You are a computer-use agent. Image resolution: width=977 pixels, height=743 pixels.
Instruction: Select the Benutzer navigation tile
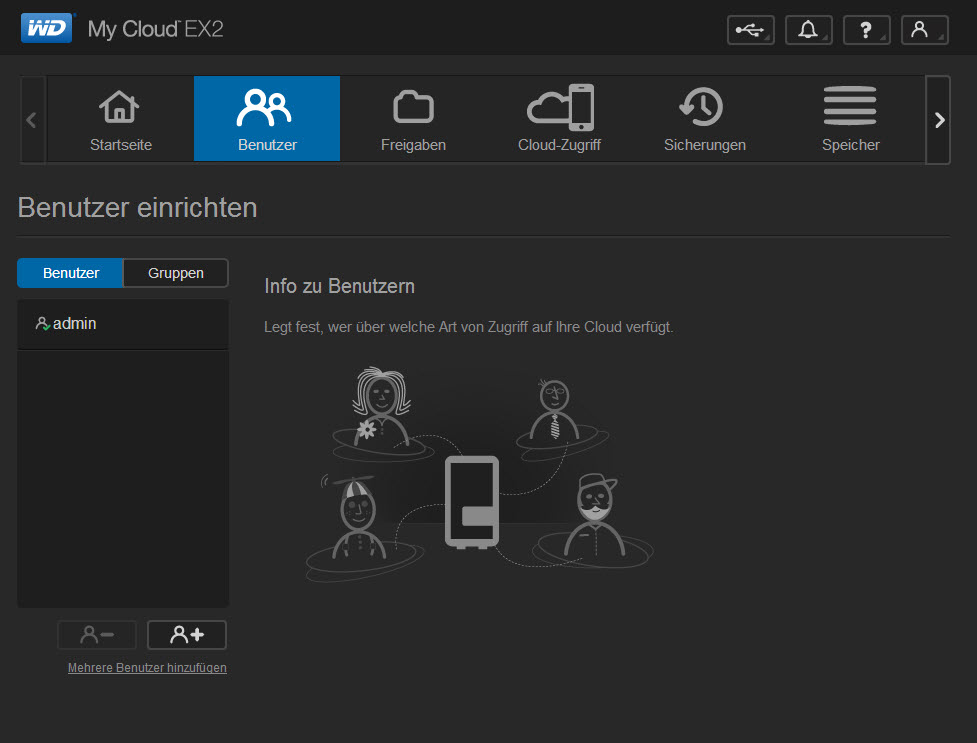pyautogui.click(x=267, y=119)
